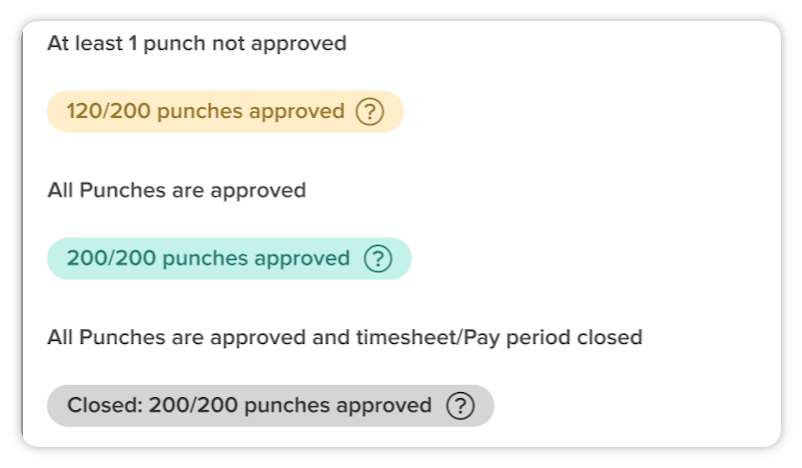The width and height of the screenshot is (802, 468).
Task: Click the '200/200' count in the gray Closed pill
Action: 193,405
